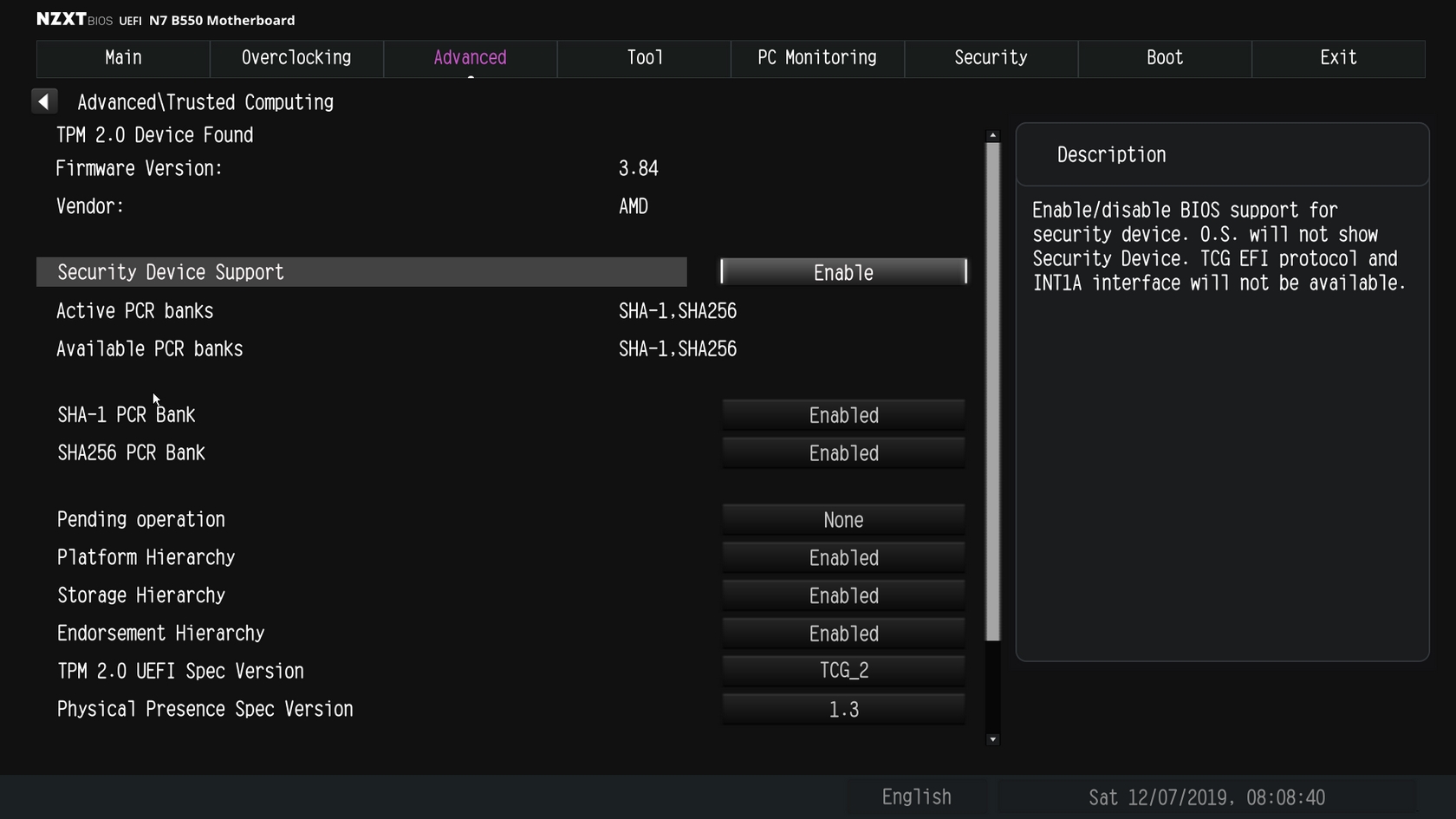Click the Description panel heading
Image resolution: width=1456 pixels, height=819 pixels.
click(1111, 155)
